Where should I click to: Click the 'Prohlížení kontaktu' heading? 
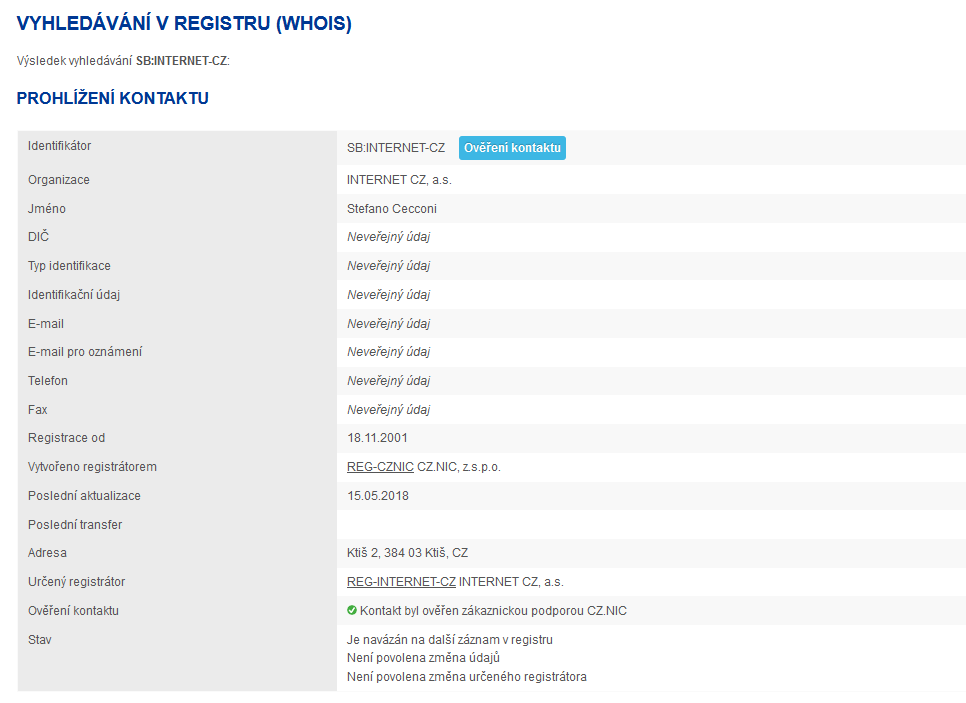point(113,99)
